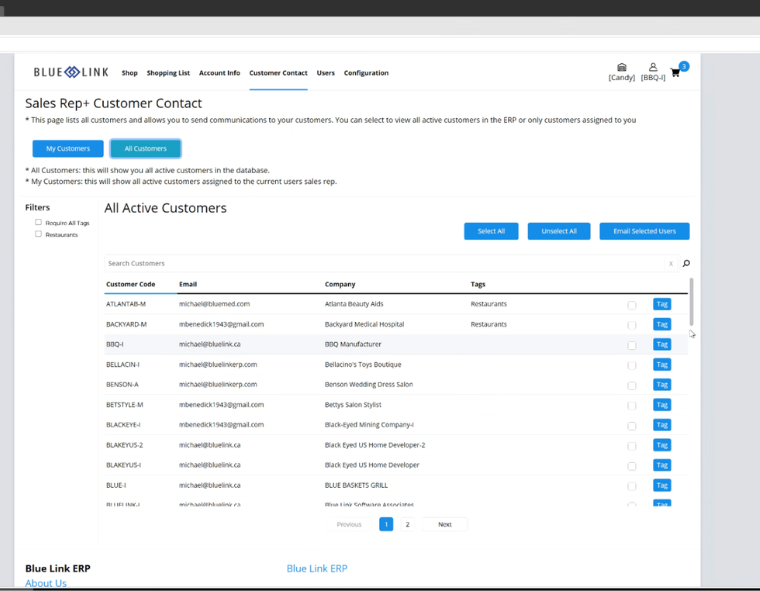Tag the ATLANTAB-M customer
This screenshot has width=760, height=591.
pos(662,304)
